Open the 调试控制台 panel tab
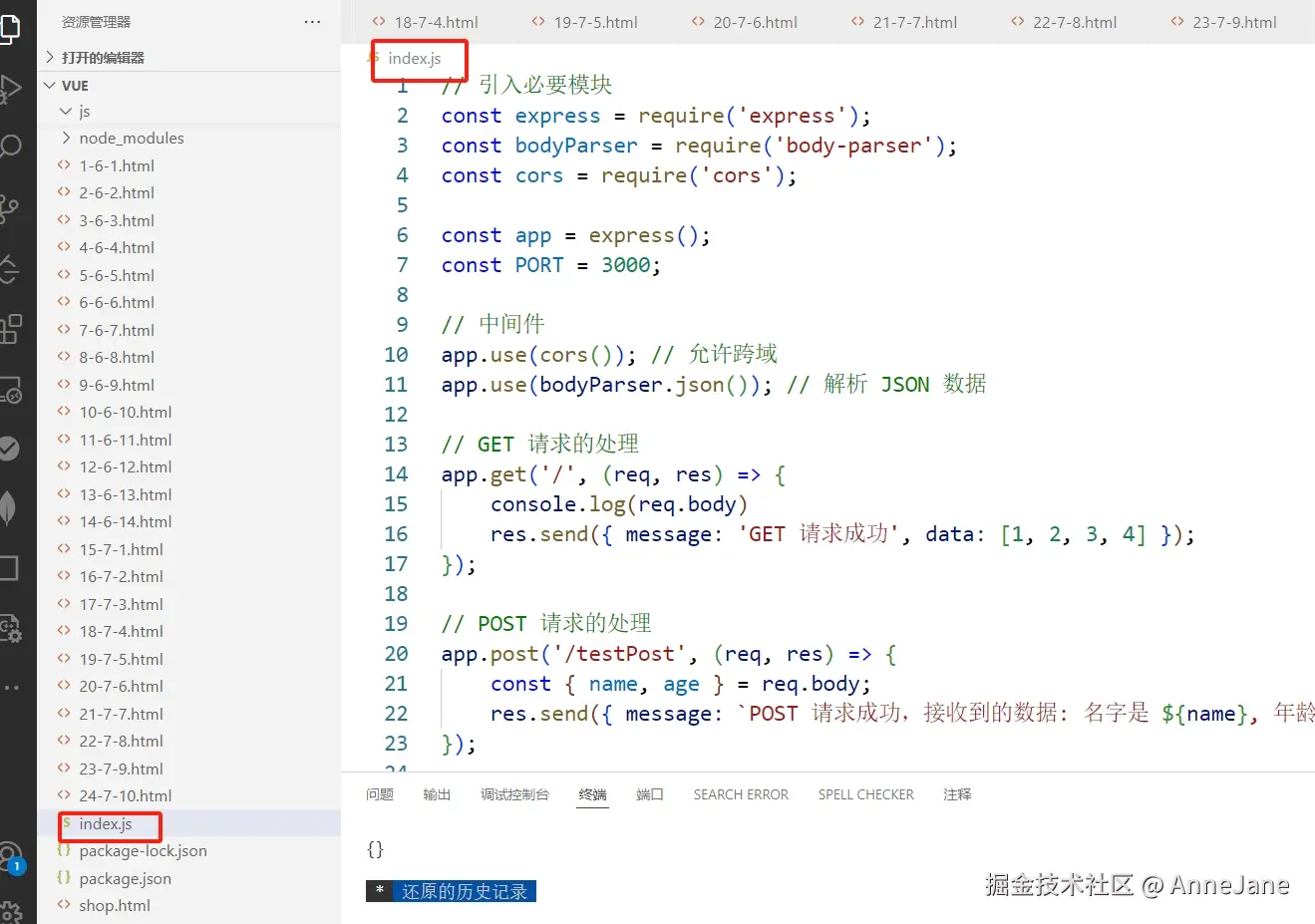Screen dimensions: 1315x924 pos(514,794)
